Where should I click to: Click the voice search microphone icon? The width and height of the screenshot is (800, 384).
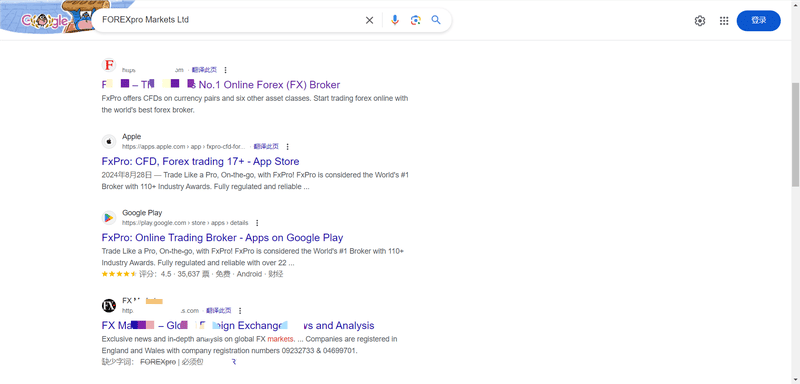[394, 20]
